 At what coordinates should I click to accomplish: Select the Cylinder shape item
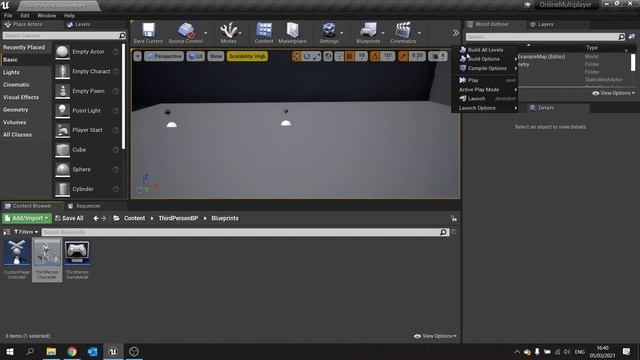87,189
